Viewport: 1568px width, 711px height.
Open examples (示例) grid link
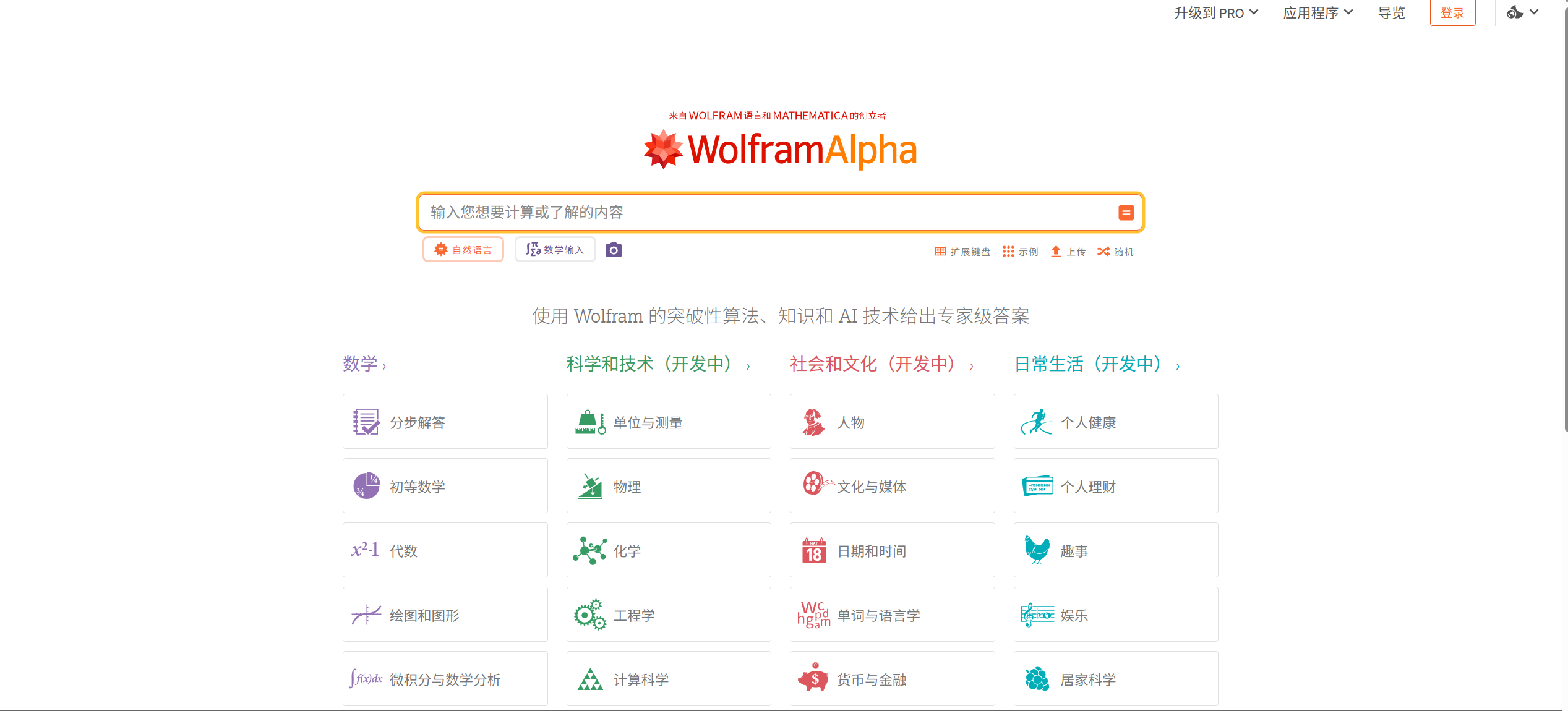(1021, 252)
